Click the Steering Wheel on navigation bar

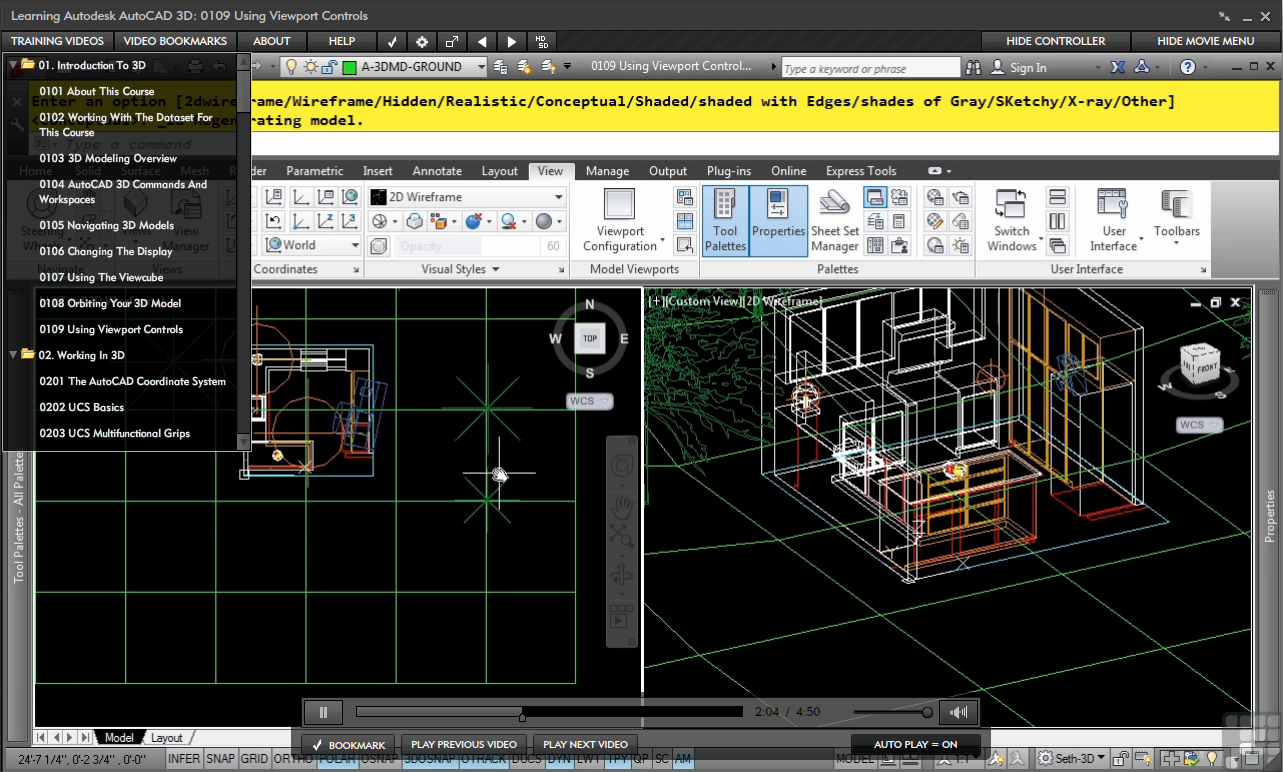(621, 466)
